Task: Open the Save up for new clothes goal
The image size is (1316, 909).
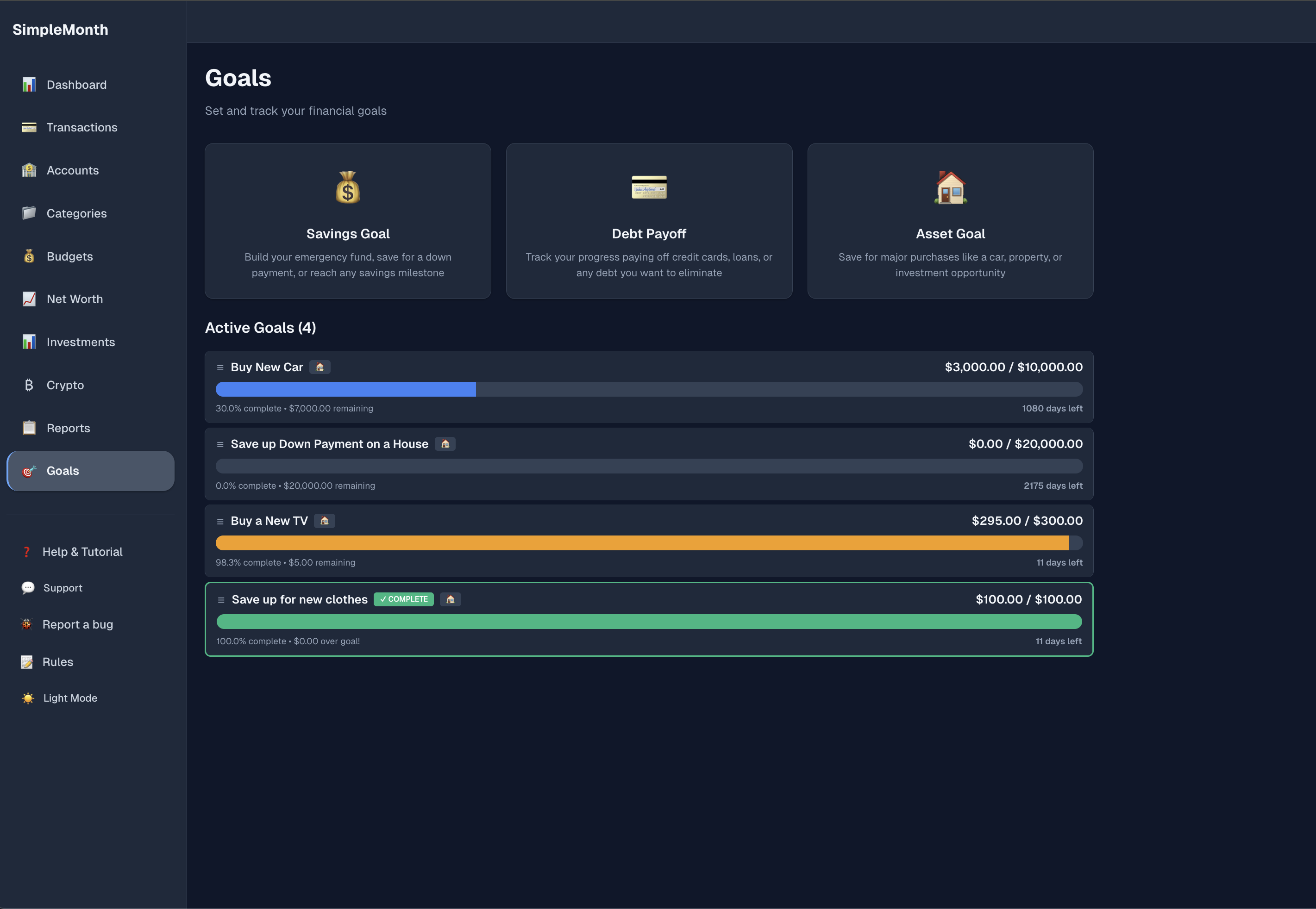Action: (x=299, y=600)
